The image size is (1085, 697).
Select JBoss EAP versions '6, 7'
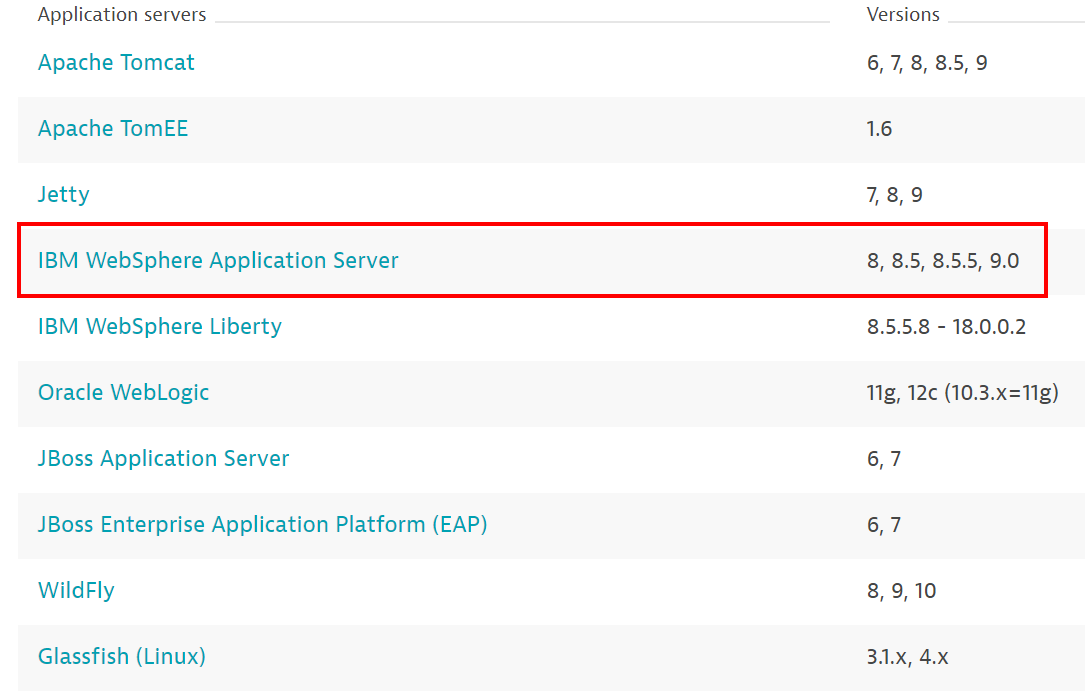(x=884, y=525)
